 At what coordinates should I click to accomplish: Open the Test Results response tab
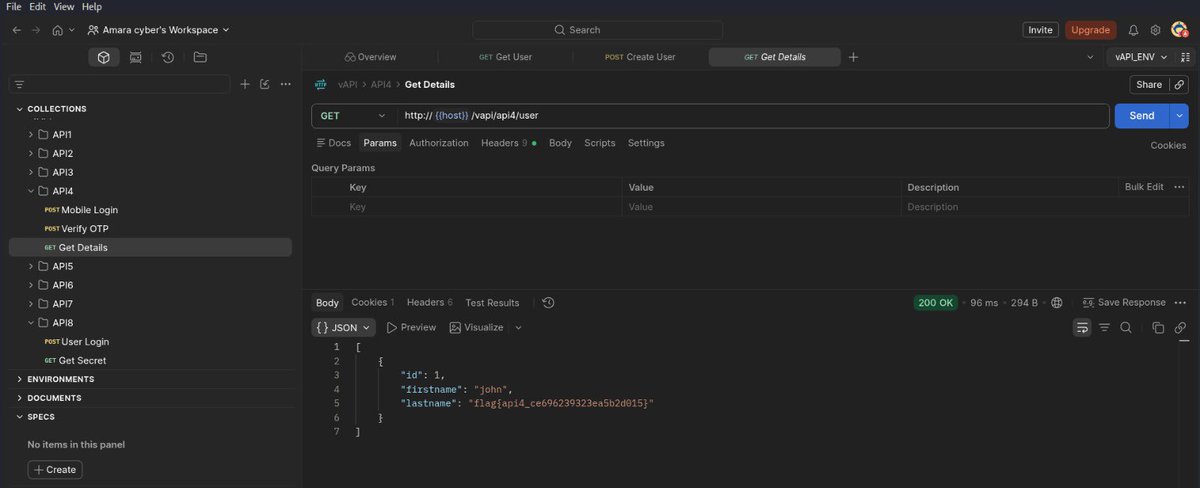coord(492,302)
